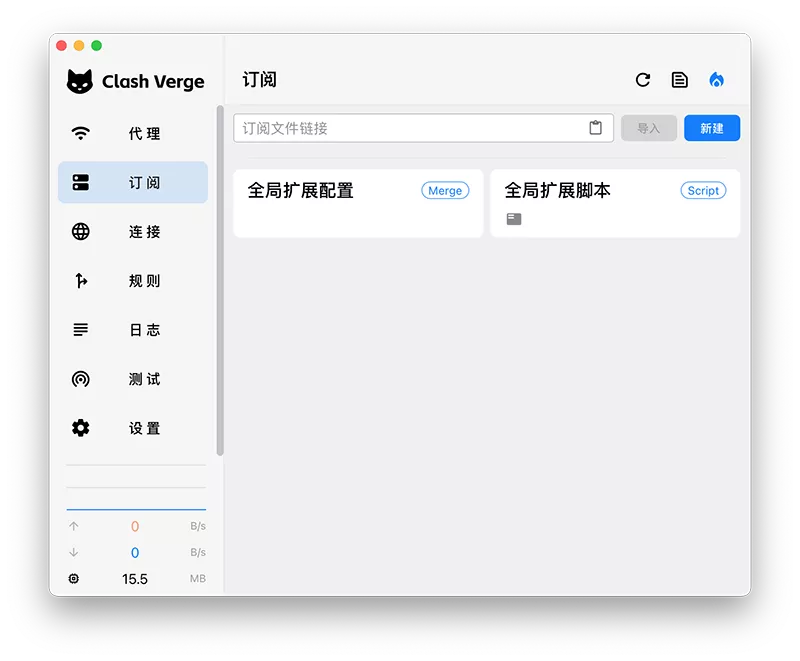This screenshot has height=661, width=800.
Task: Click the memory chip usage icon
Action: (73, 578)
